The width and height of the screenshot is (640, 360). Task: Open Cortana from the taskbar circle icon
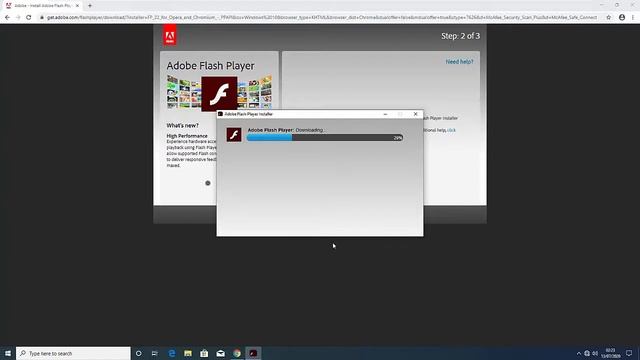click(x=138, y=353)
